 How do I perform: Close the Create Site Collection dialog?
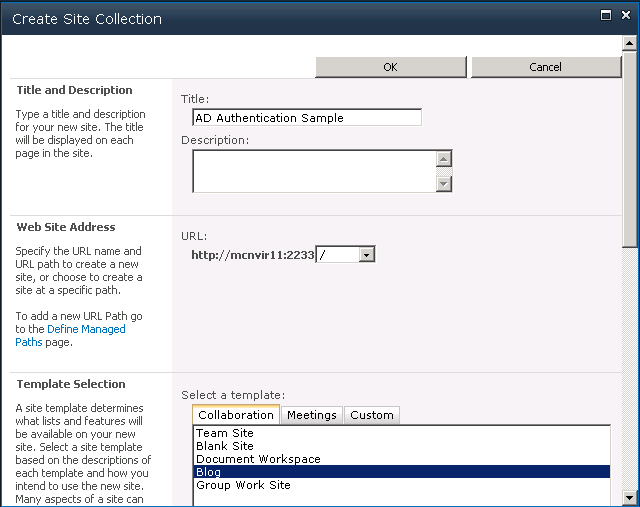tap(624, 15)
